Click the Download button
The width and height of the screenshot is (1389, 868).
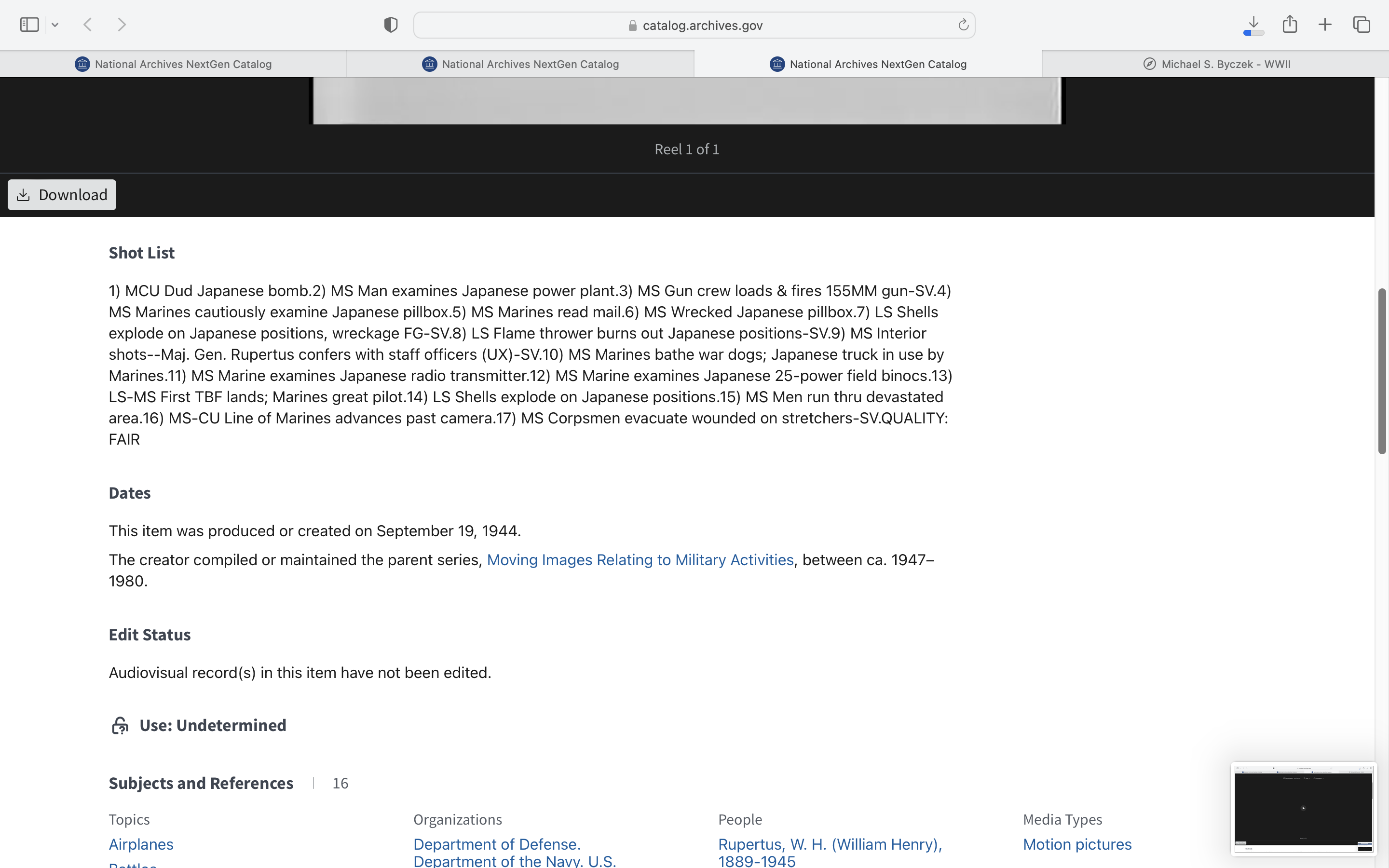pyautogui.click(x=62, y=195)
